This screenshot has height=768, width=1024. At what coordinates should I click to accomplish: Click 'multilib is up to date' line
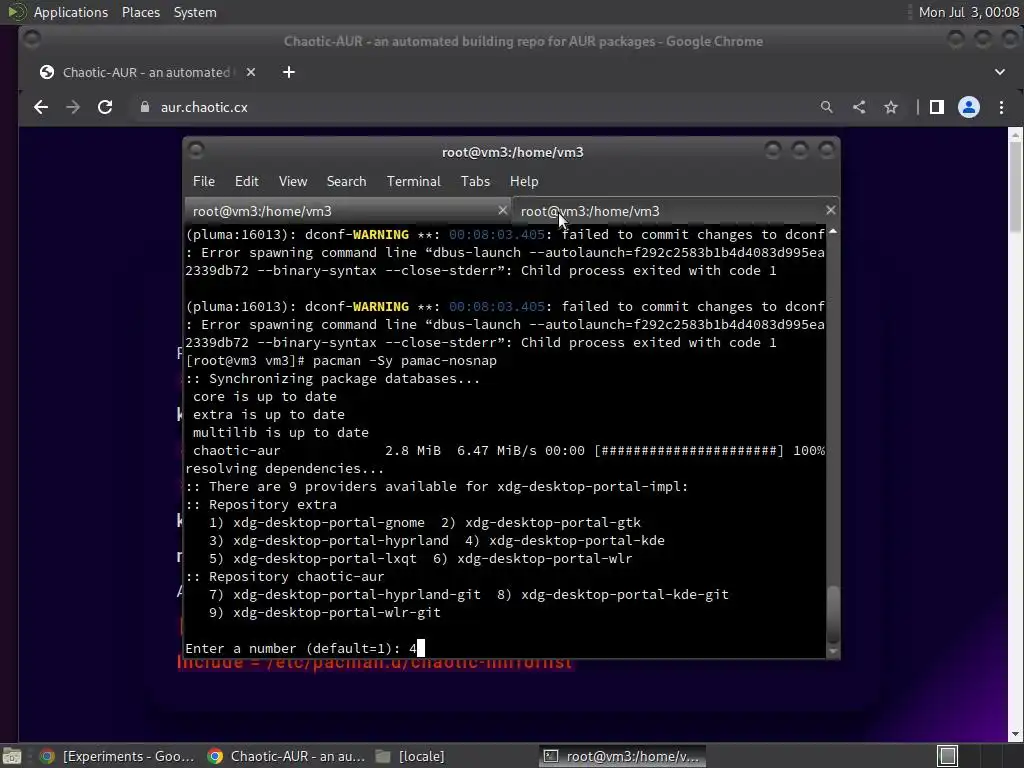[x=281, y=432]
